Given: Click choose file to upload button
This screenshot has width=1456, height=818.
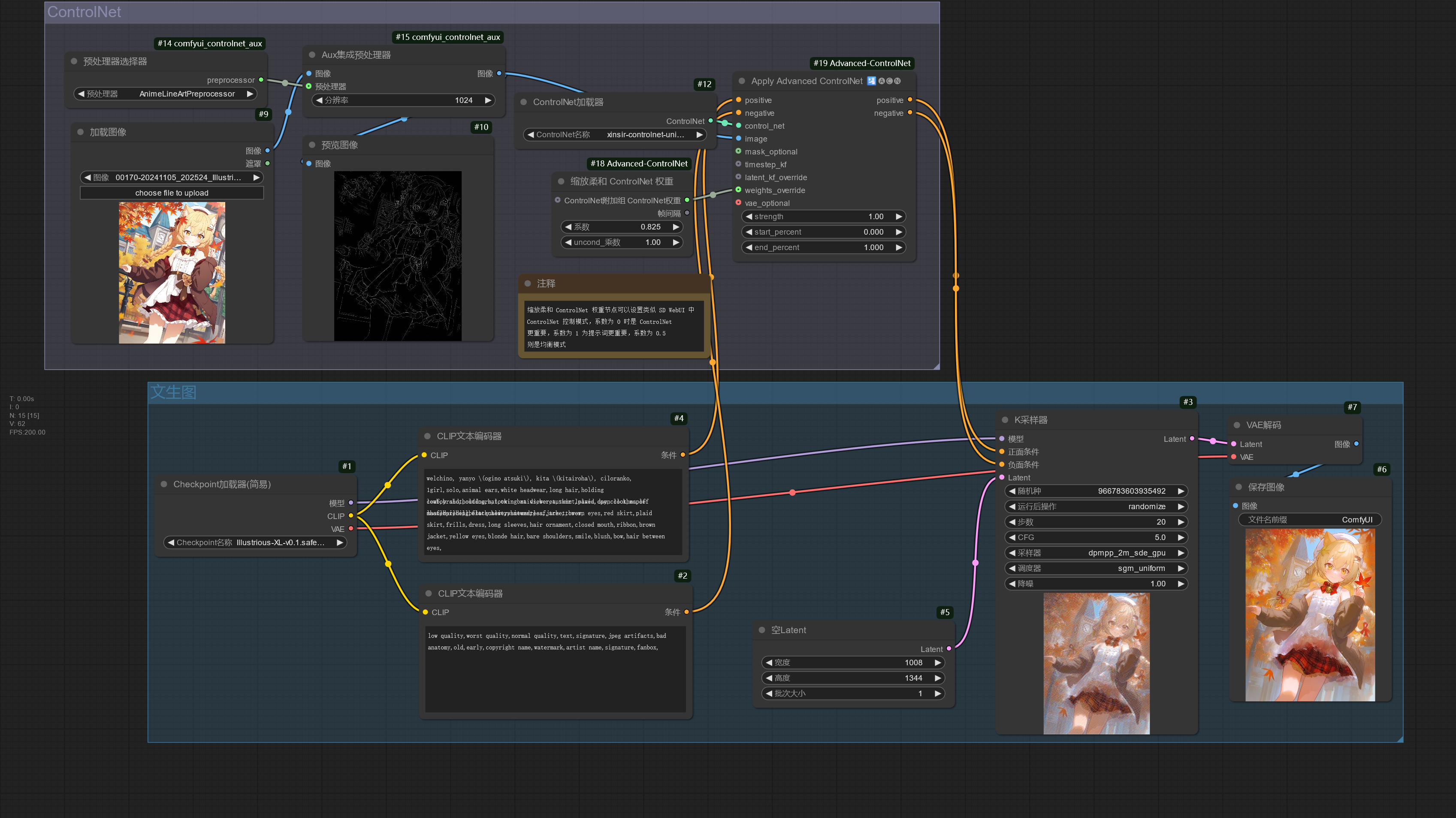Looking at the screenshot, I should (x=172, y=193).
